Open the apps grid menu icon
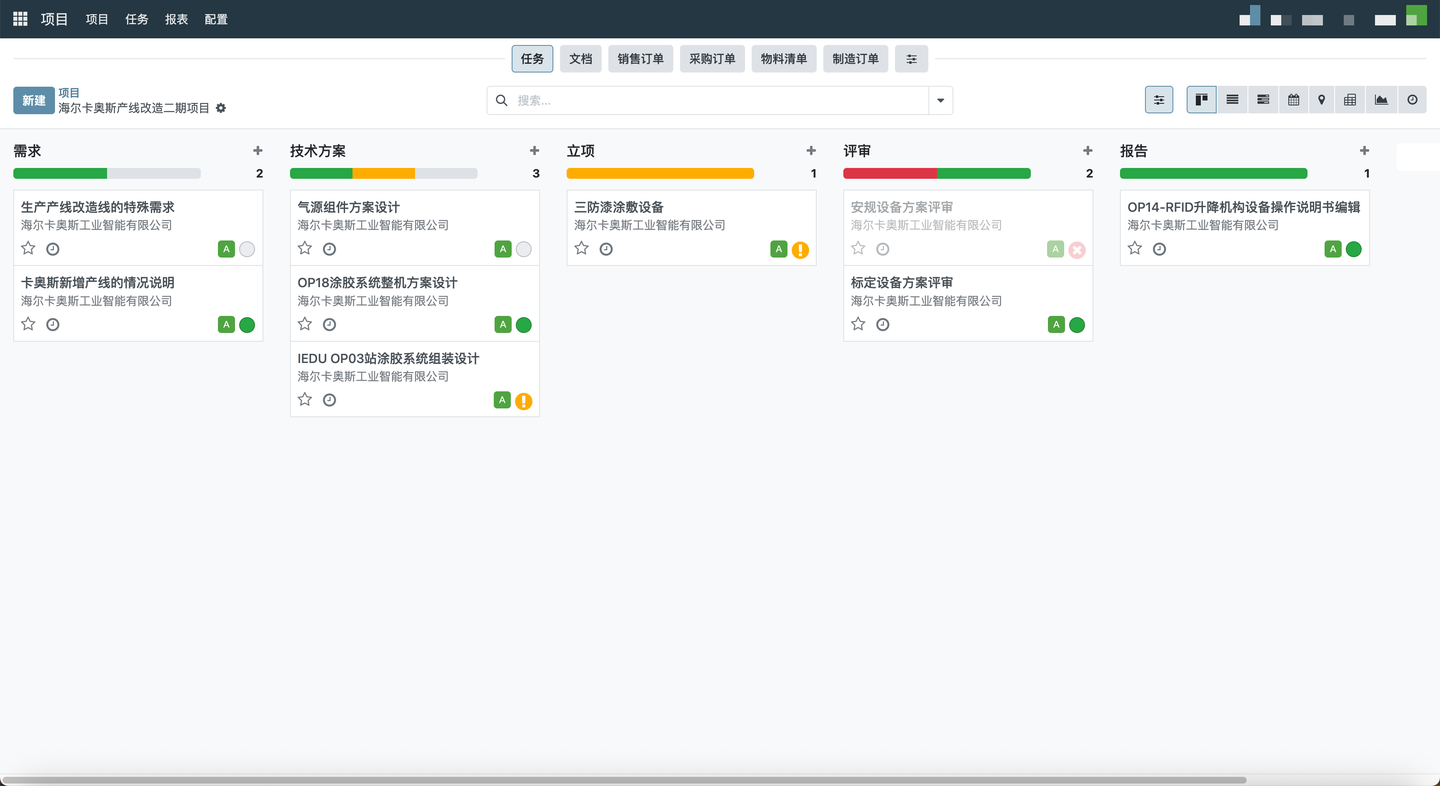Screen dimensions: 1440x786 (x=20, y=19)
